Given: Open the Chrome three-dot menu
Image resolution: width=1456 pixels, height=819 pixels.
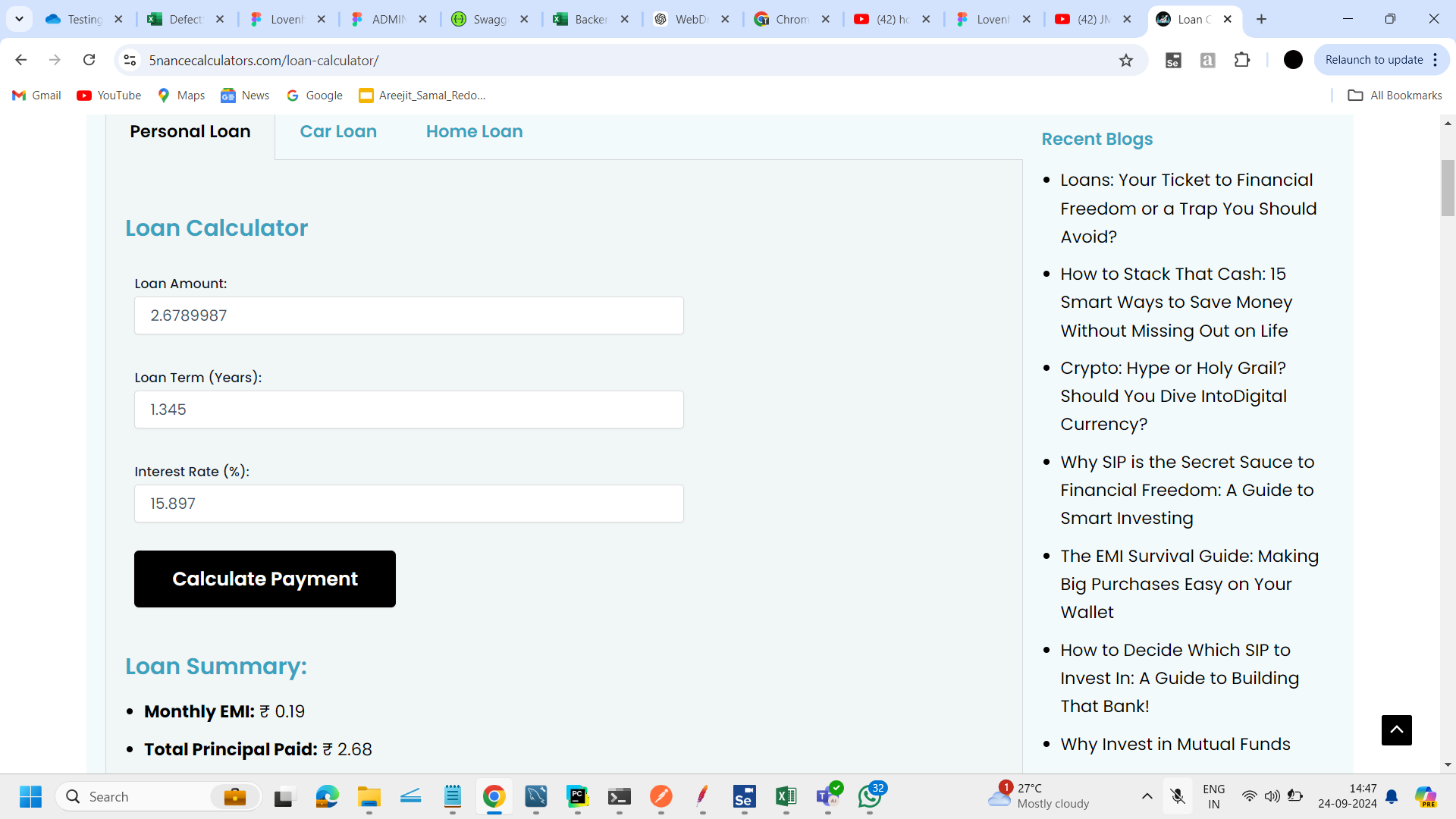Looking at the screenshot, I should coord(1436,60).
